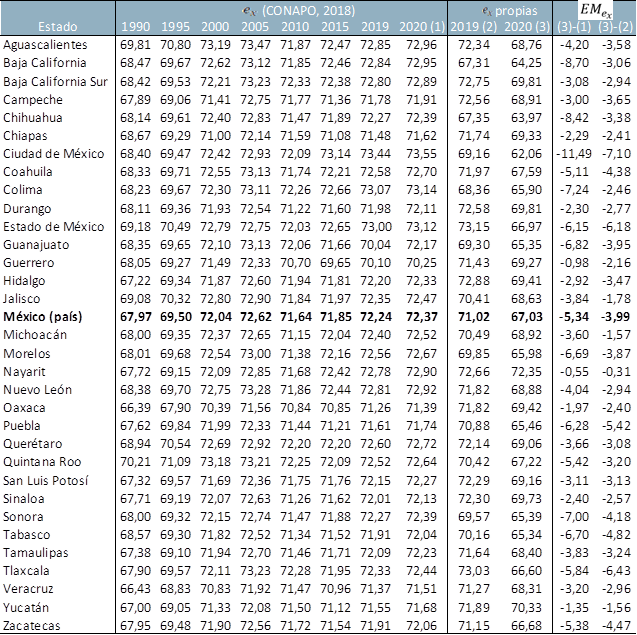Screen dimensions: 637x635
Task: Select the (3)-(2) column header
Action: 615,26
